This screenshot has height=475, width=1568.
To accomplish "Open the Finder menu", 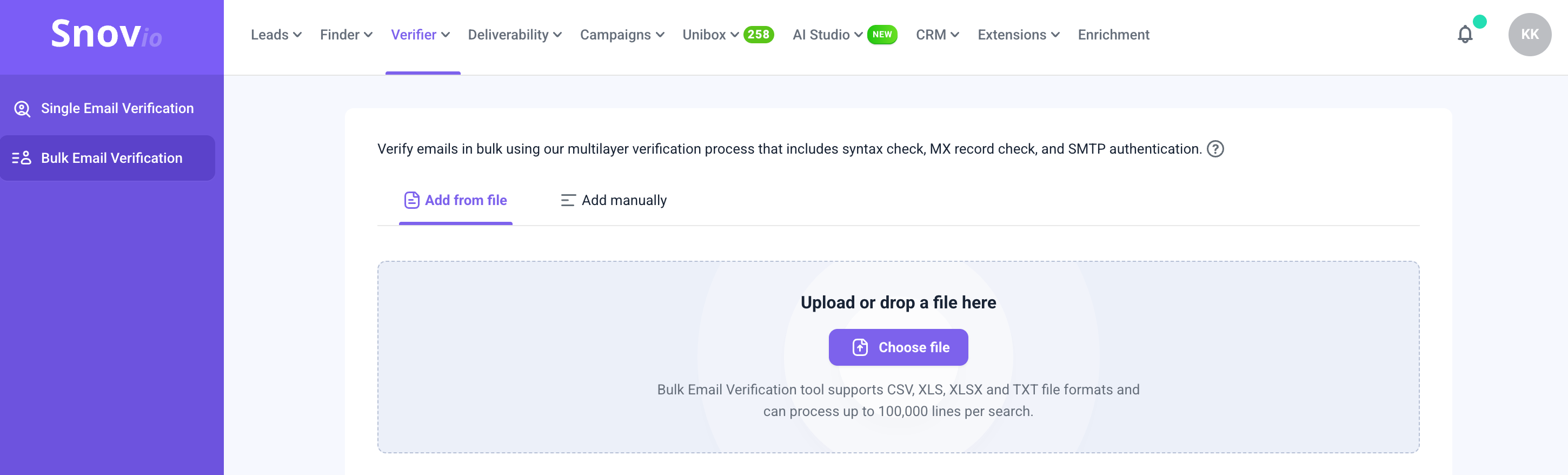I will (x=346, y=35).
